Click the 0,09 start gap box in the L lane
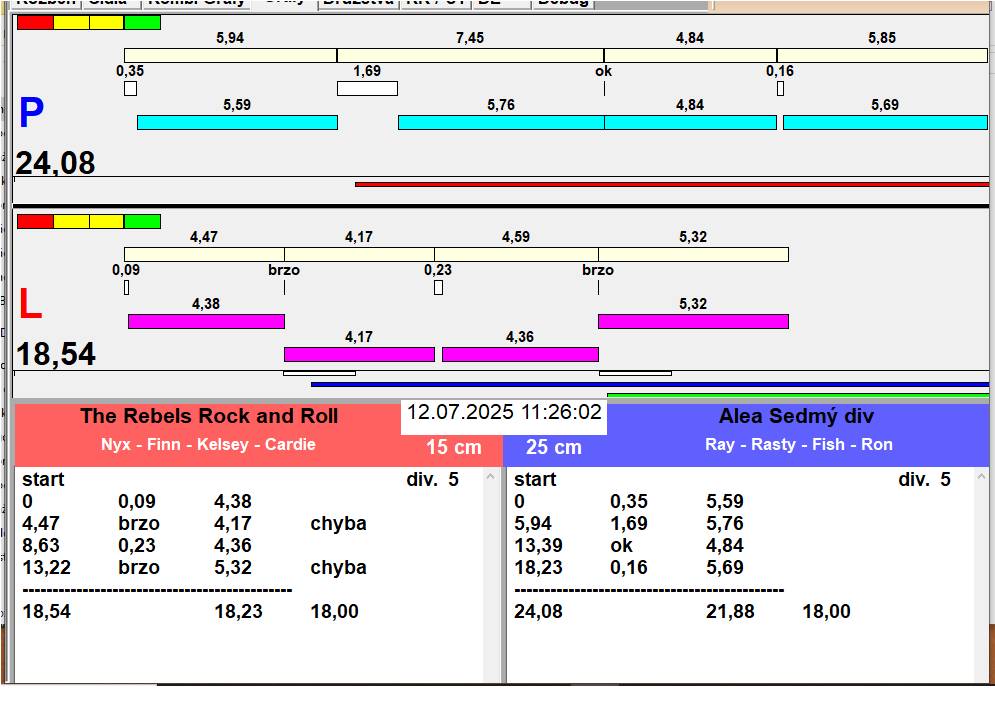This screenshot has width=995, height=701. pos(126,287)
